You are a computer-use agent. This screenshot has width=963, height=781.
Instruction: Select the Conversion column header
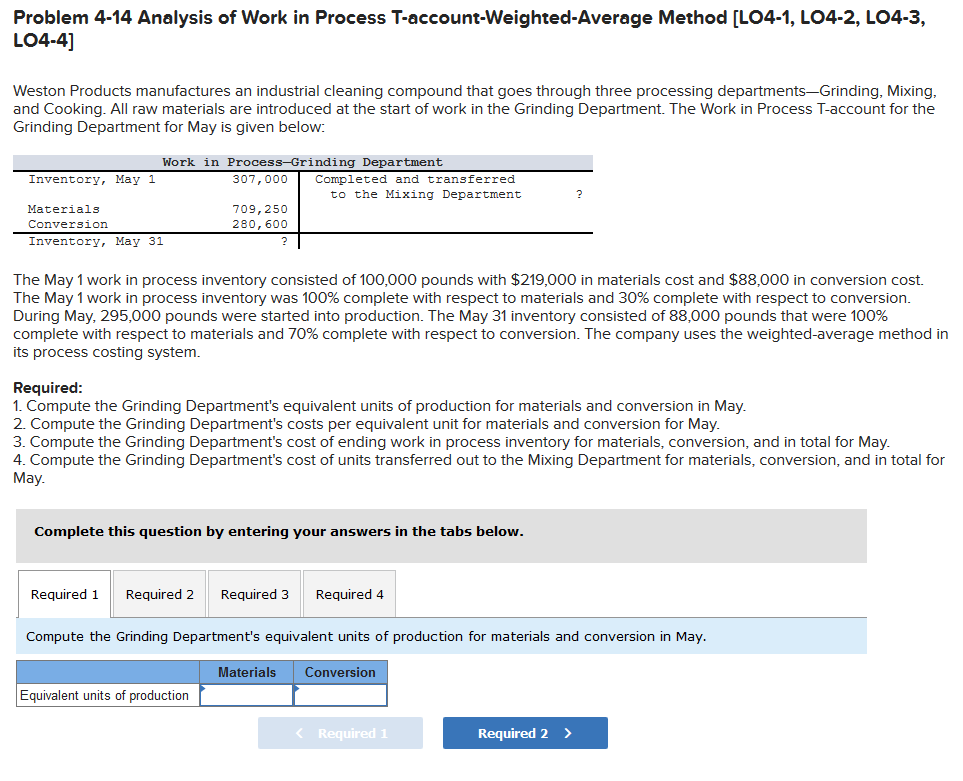point(339,672)
